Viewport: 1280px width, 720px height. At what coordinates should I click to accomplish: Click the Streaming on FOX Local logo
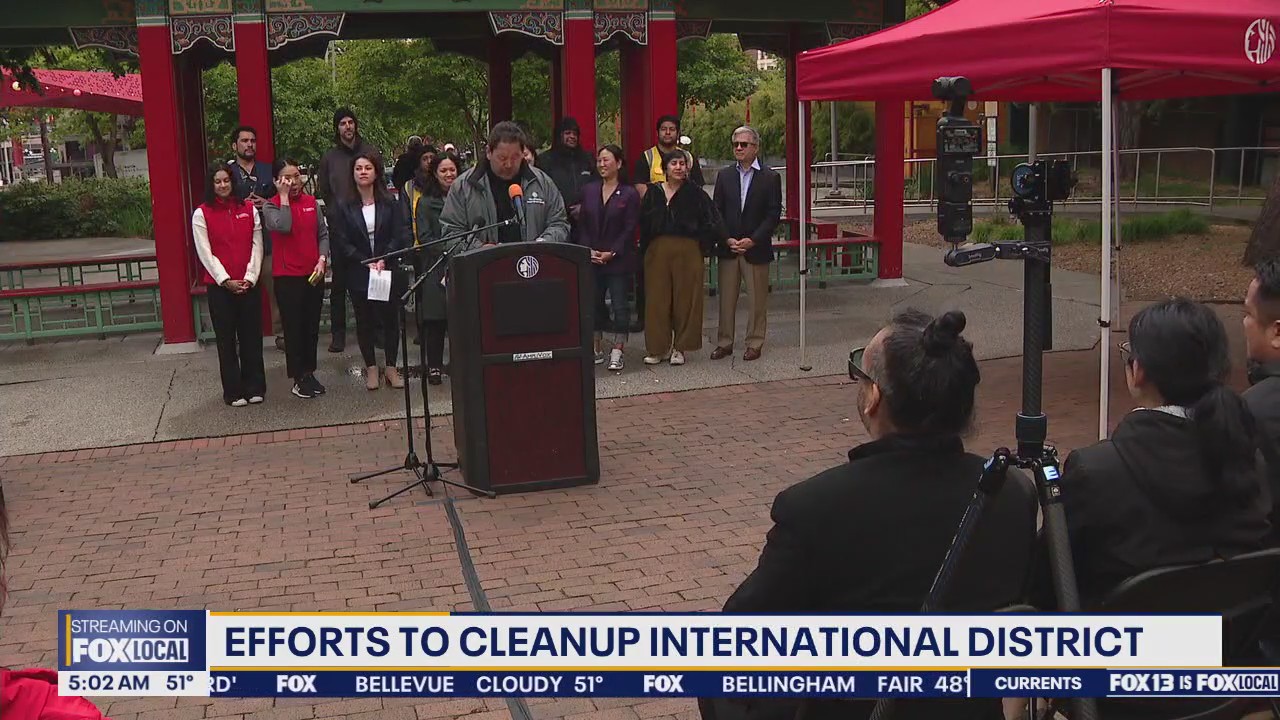click(x=131, y=640)
